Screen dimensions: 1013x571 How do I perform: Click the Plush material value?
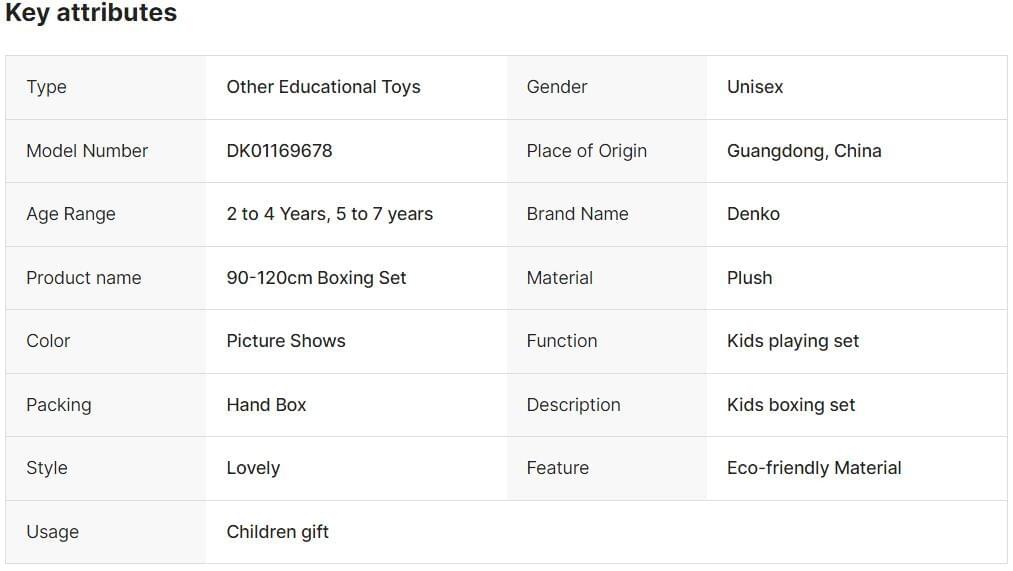[x=749, y=278]
